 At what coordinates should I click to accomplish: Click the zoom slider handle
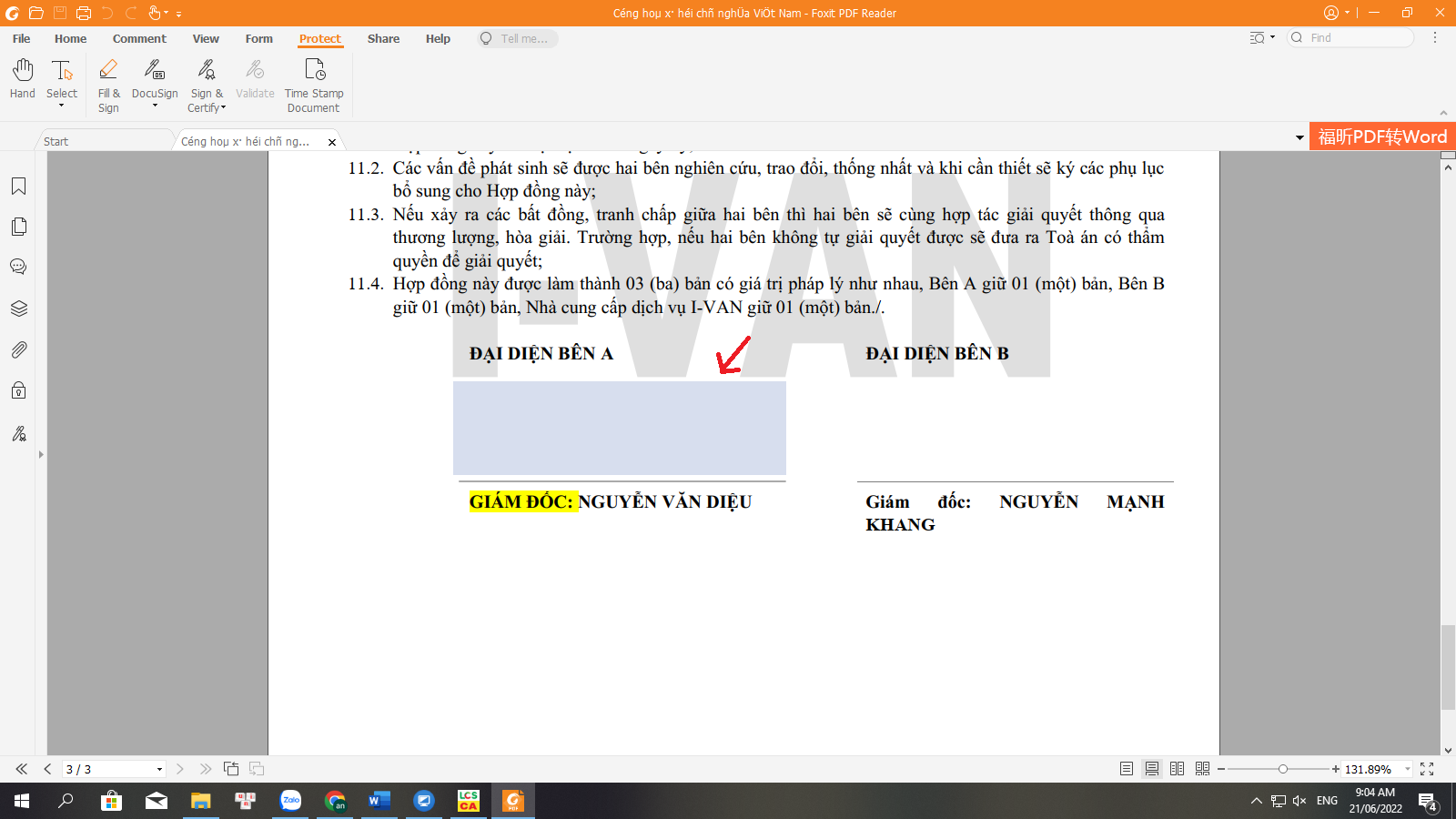click(1282, 769)
